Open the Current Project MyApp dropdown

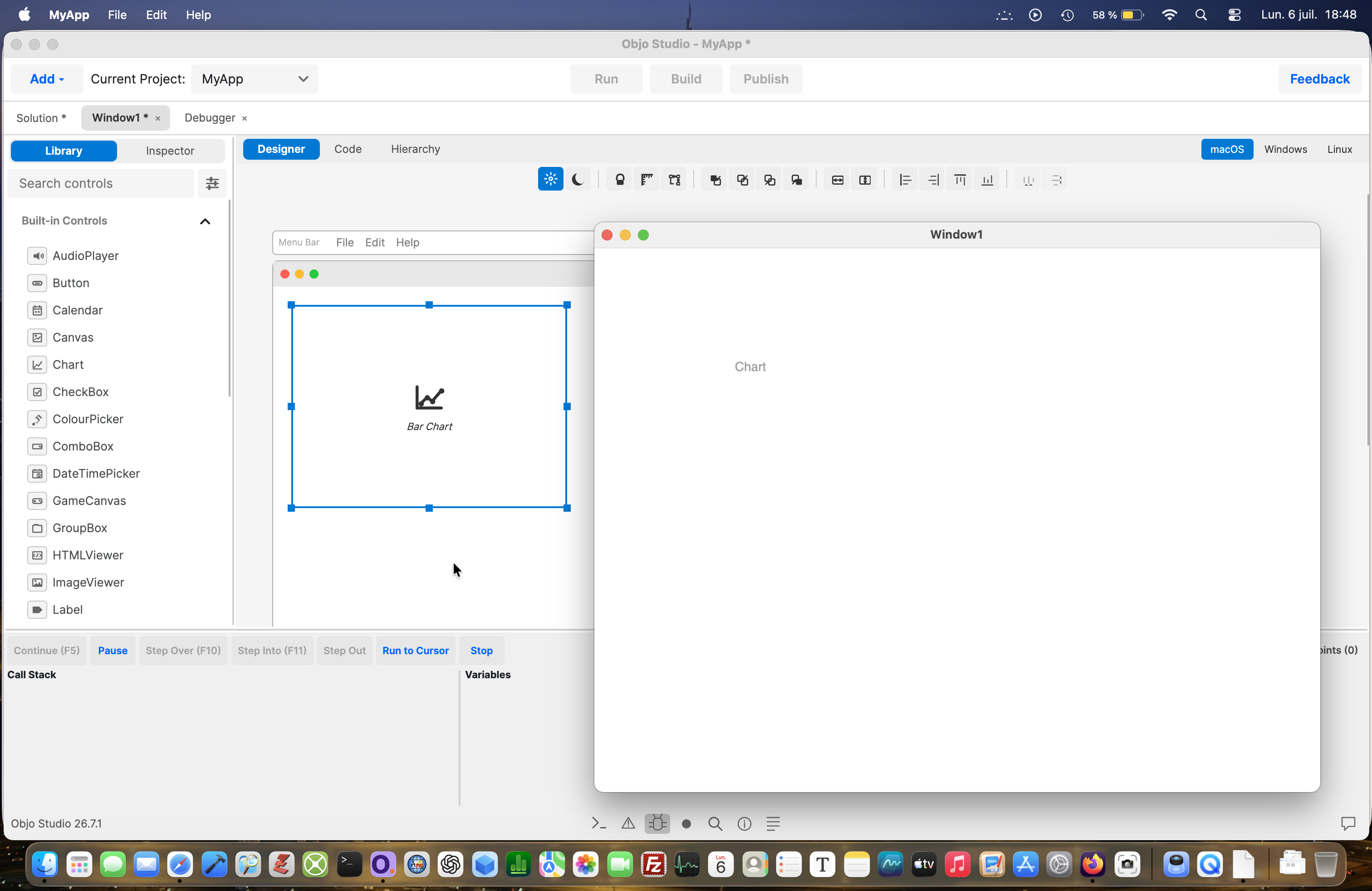click(254, 79)
